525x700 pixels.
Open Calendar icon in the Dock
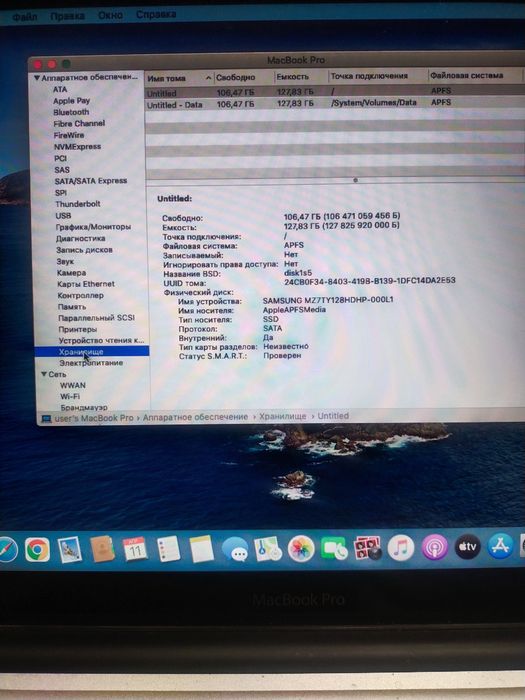click(x=135, y=549)
